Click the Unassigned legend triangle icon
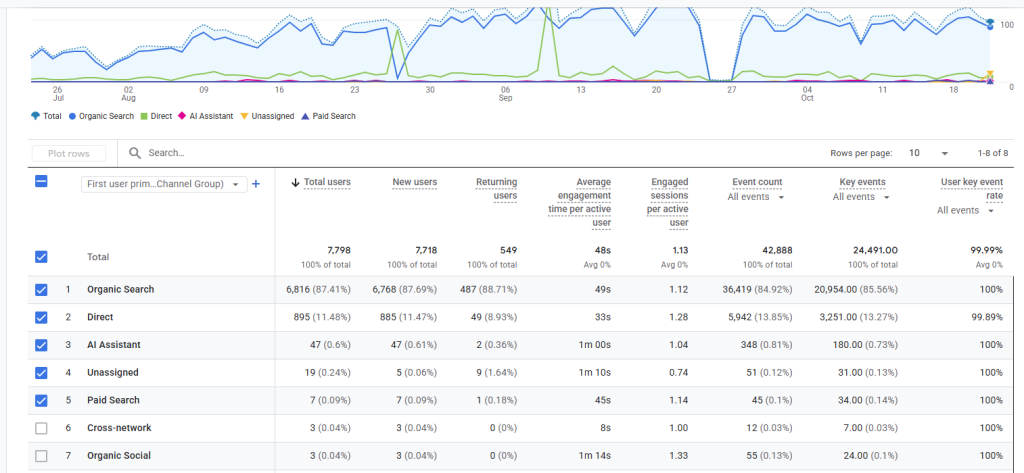This screenshot has width=1024, height=473. pyautogui.click(x=245, y=116)
